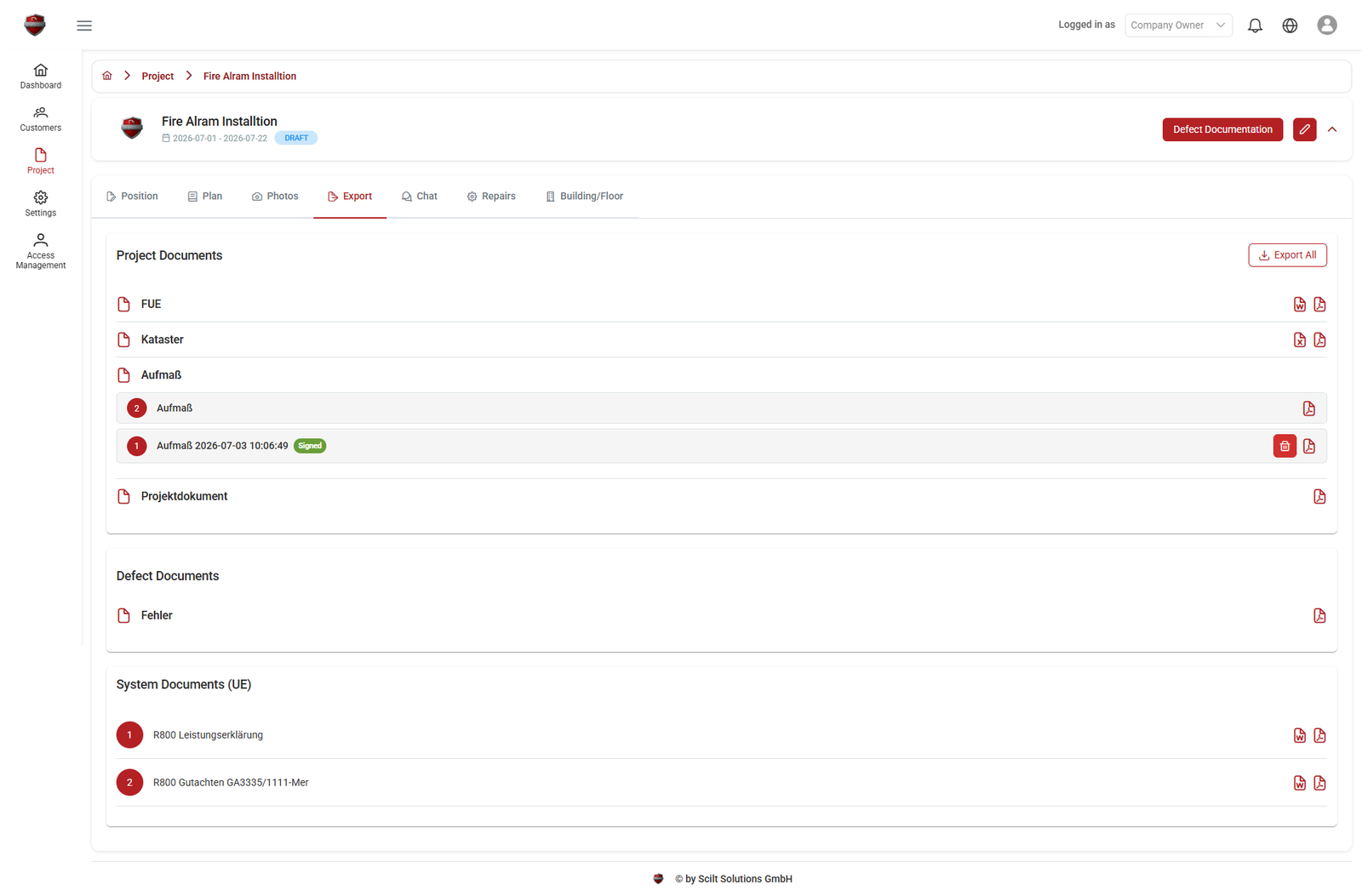The image size is (1362, 896).
Task: Open Access Management from sidebar
Action: (40, 251)
